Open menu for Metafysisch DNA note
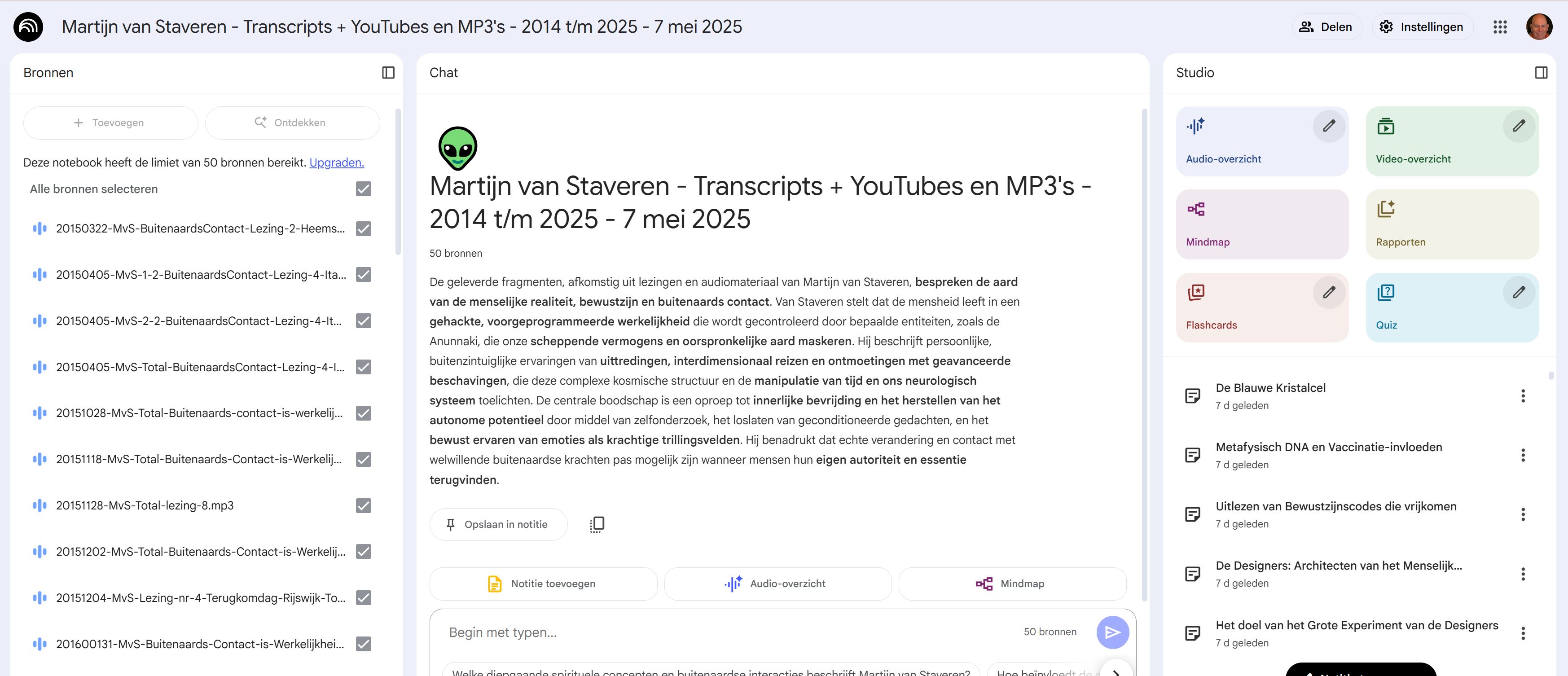This screenshot has width=1568, height=676. (1523, 455)
